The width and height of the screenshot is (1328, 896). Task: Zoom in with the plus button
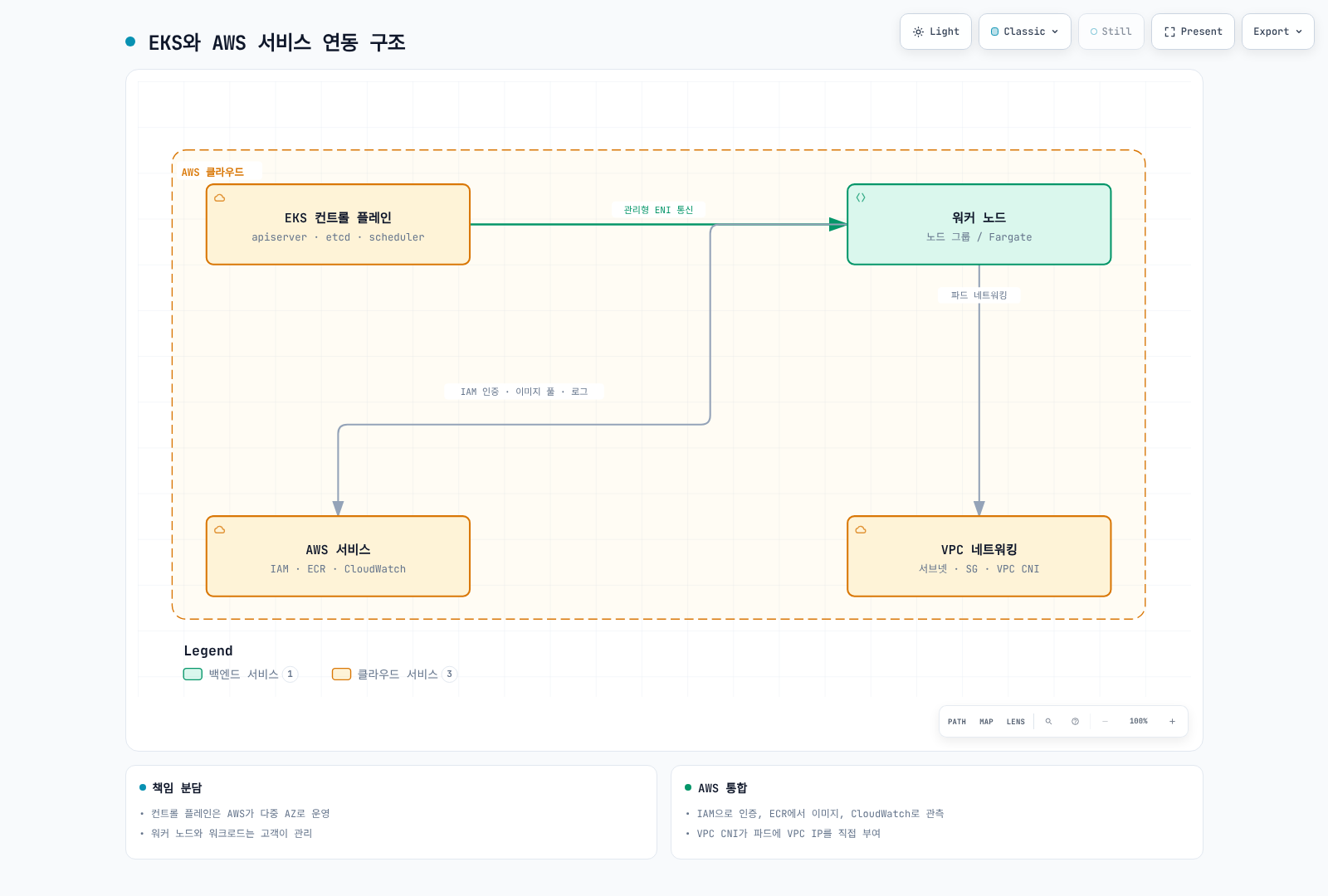1172,722
